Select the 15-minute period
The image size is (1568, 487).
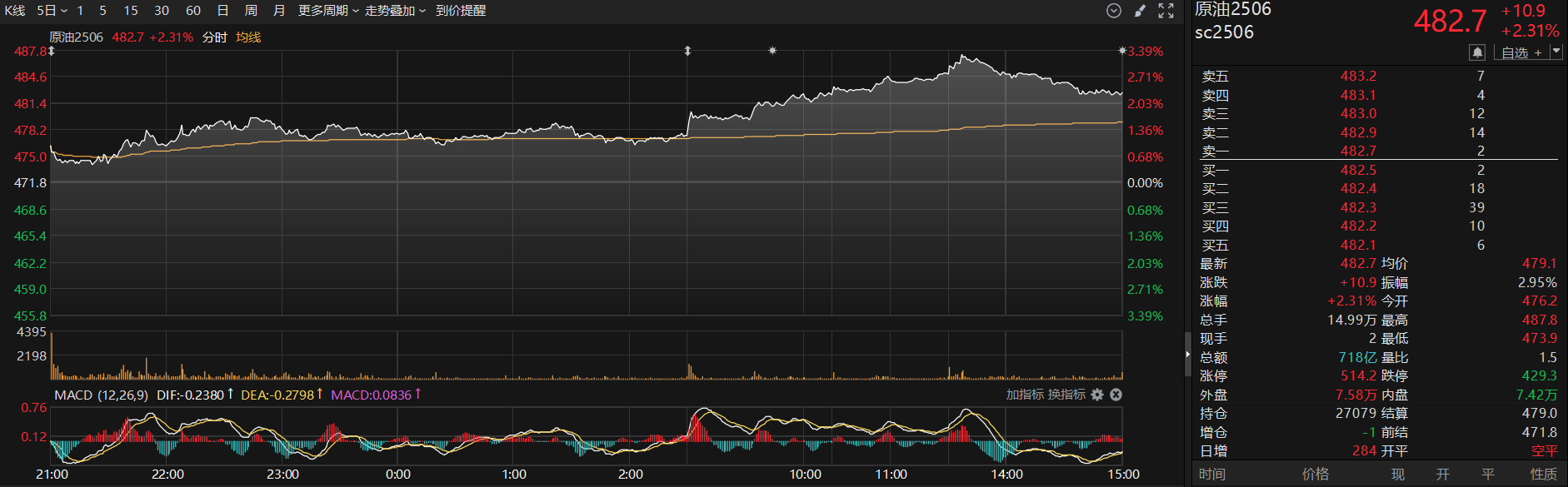pos(131,11)
